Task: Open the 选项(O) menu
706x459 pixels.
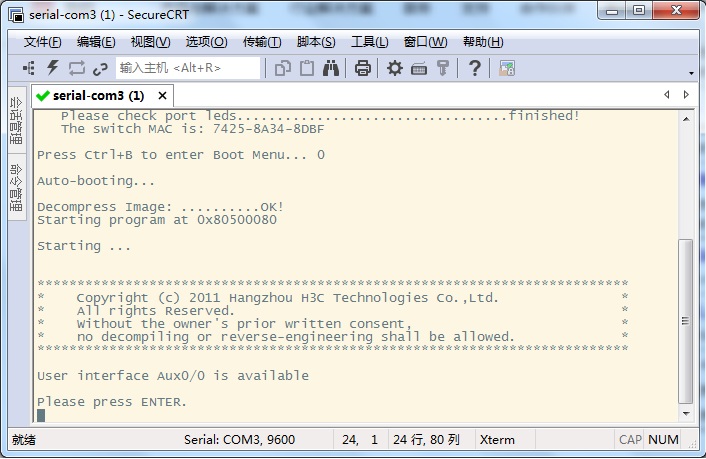Action: point(206,42)
